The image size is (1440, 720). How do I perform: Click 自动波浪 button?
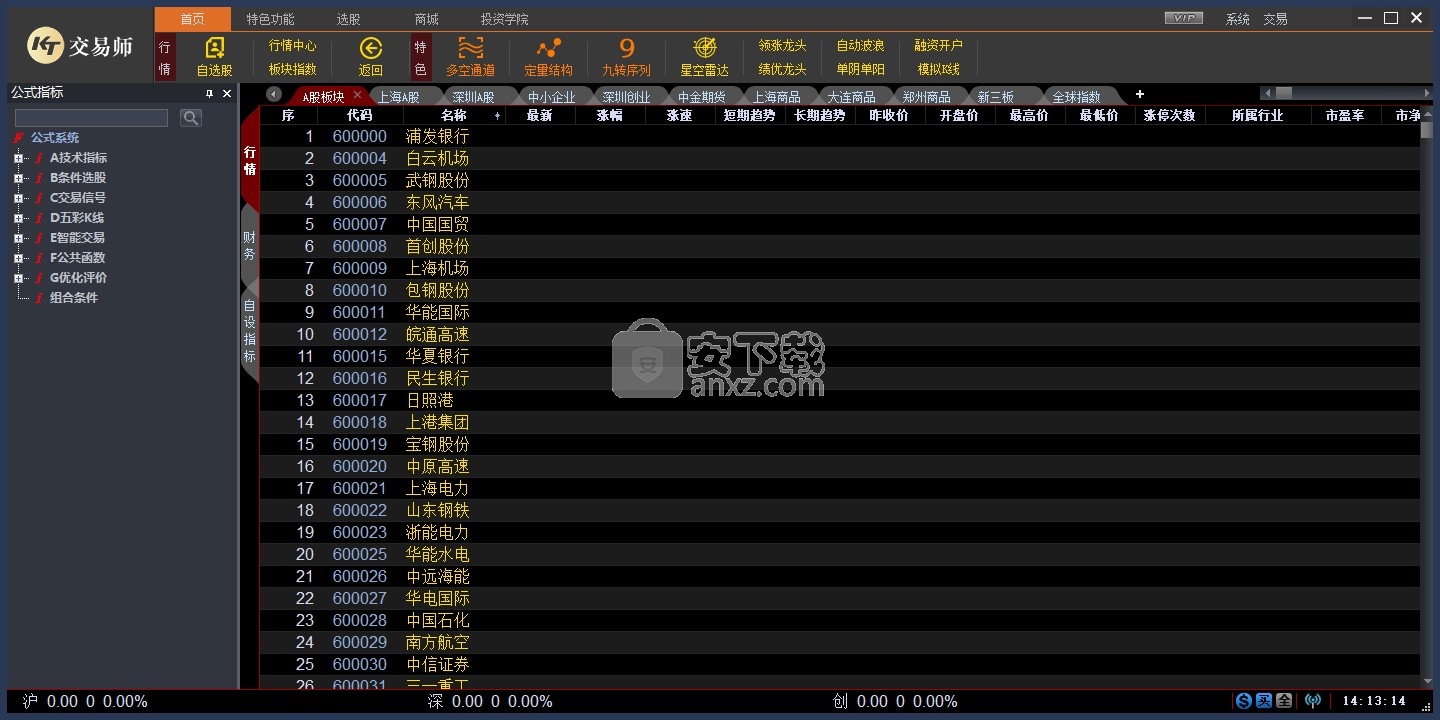(x=860, y=46)
